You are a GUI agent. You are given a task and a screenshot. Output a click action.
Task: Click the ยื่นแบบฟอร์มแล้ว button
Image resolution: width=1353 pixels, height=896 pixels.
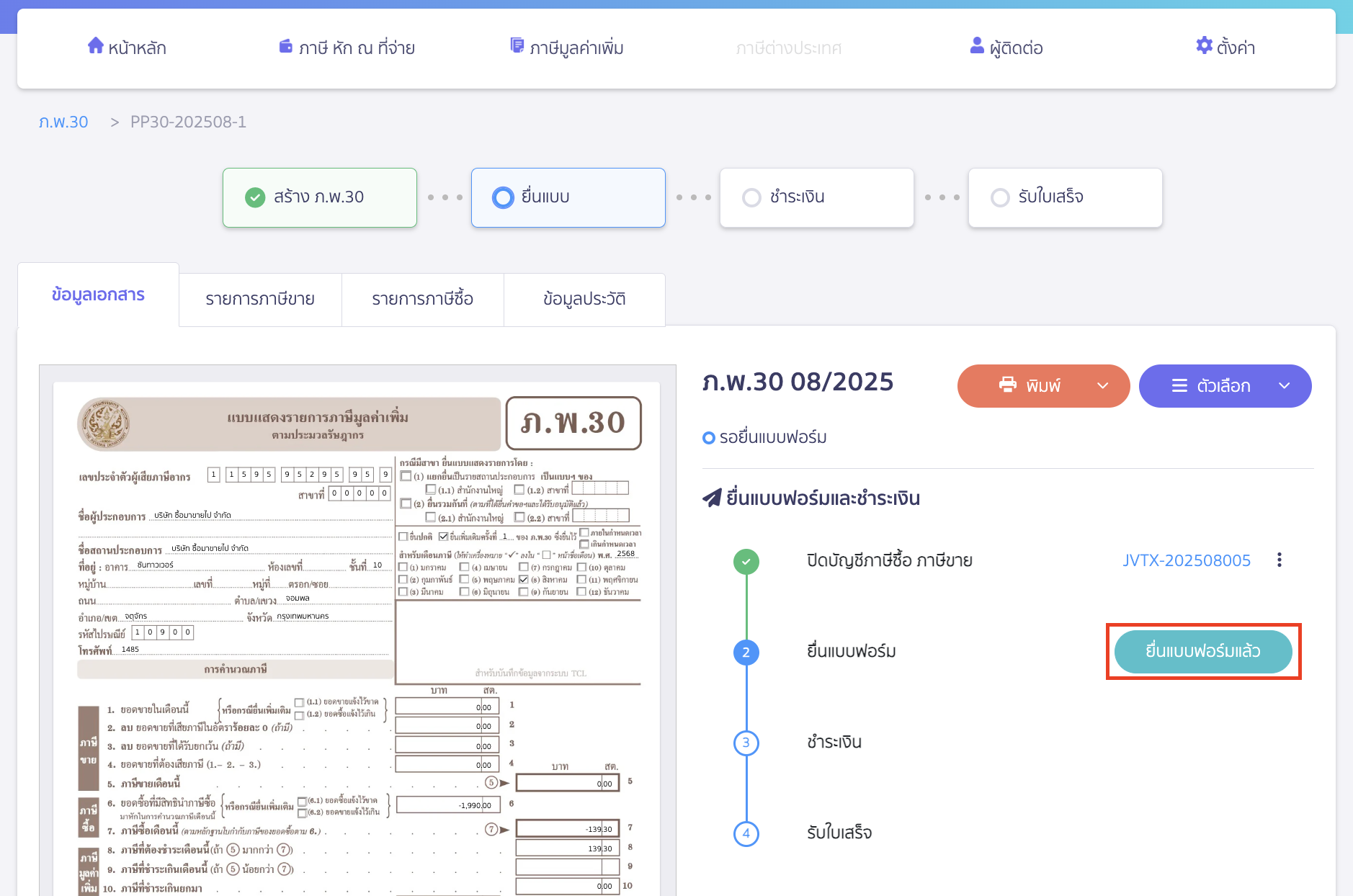(1202, 651)
